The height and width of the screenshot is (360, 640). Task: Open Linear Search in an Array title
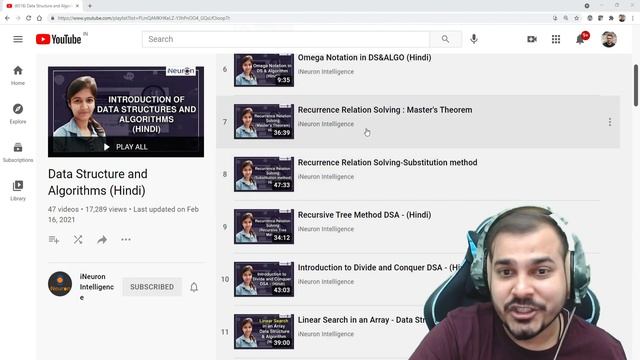pos(362,320)
